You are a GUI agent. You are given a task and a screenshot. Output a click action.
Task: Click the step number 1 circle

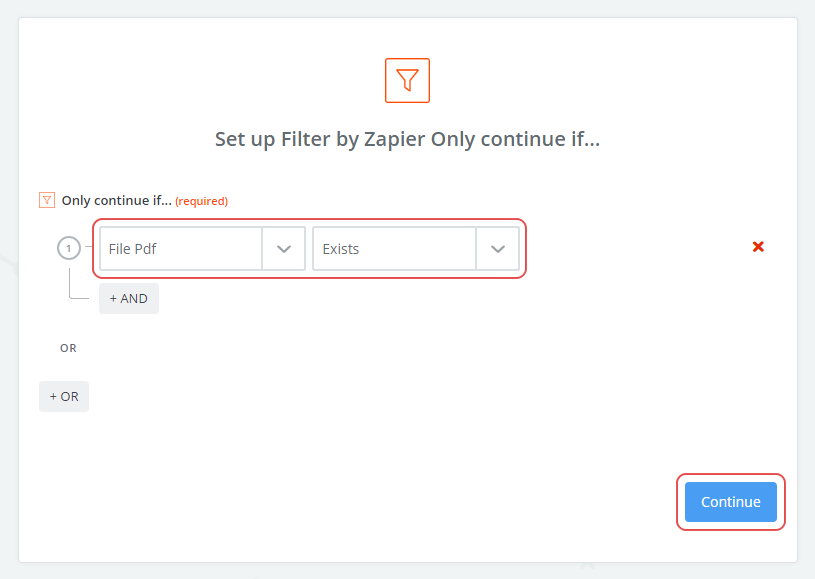tap(68, 248)
